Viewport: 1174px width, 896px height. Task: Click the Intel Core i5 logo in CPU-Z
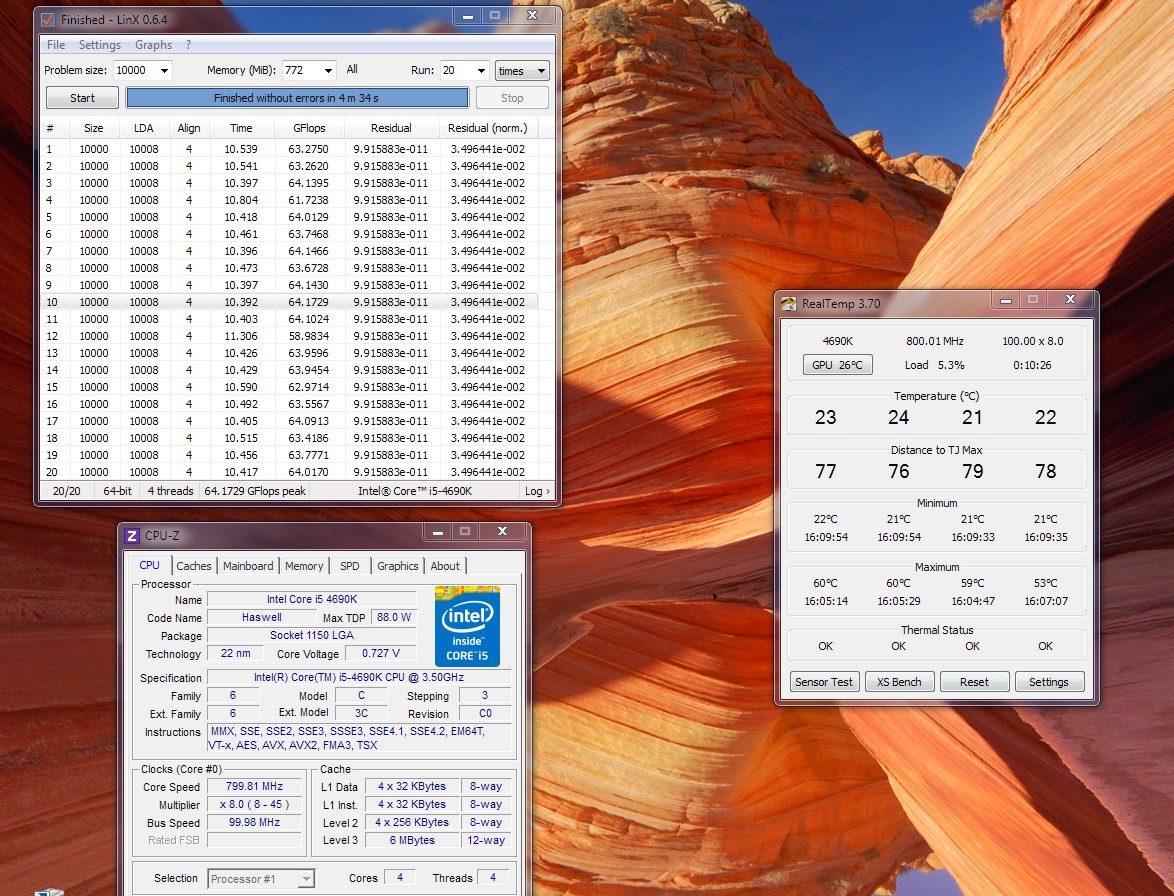pyautogui.click(x=467, y=626)
